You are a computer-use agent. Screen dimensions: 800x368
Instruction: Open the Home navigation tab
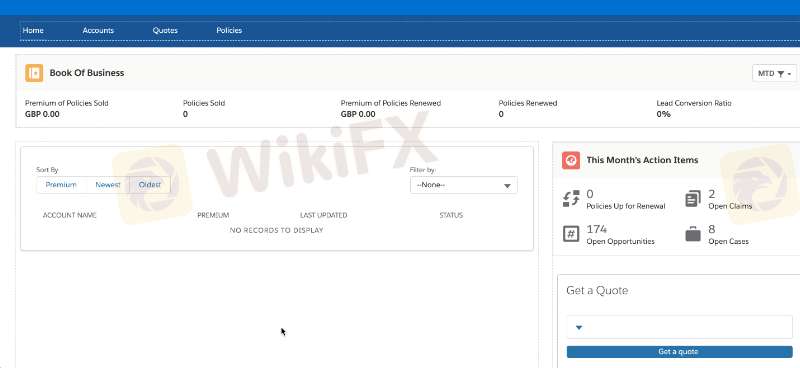point(33,31)
